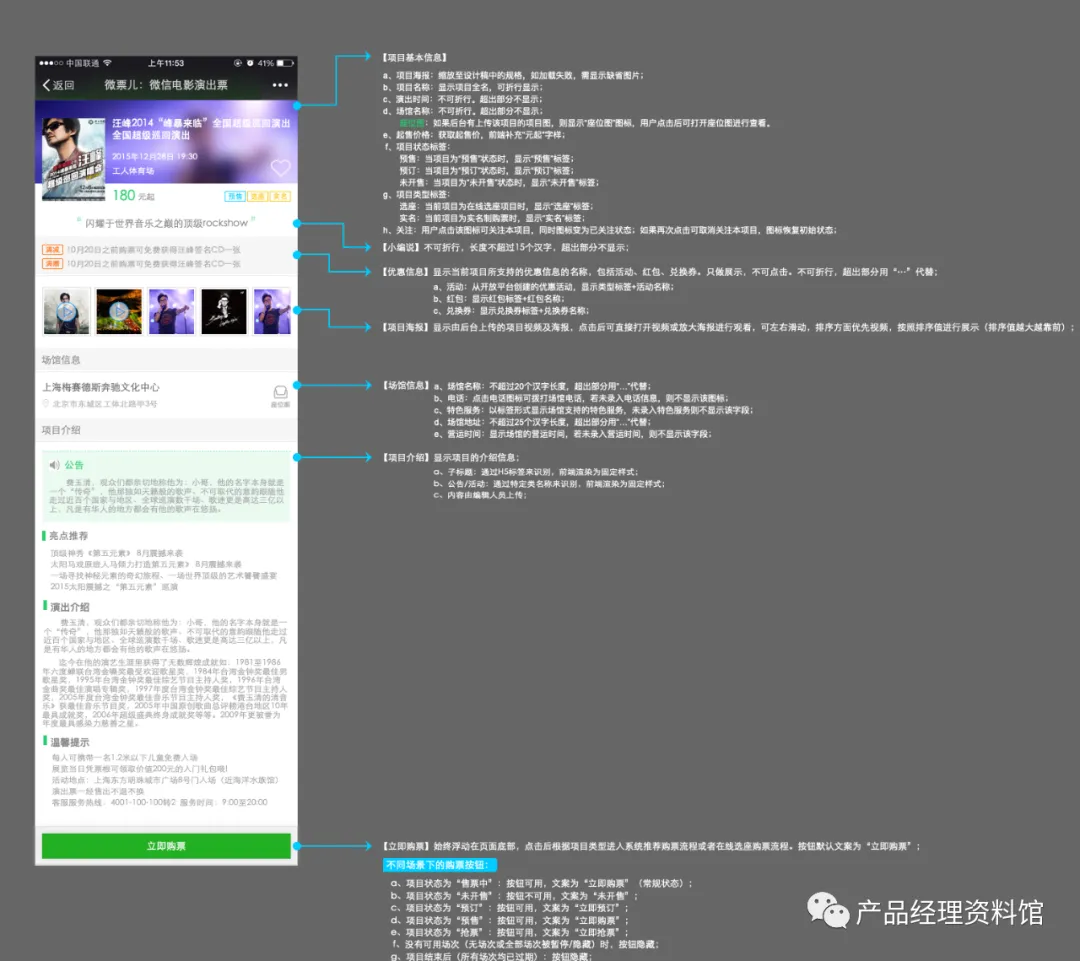
Task: Click the 项目介绍 section header
Action: (61, 430)
